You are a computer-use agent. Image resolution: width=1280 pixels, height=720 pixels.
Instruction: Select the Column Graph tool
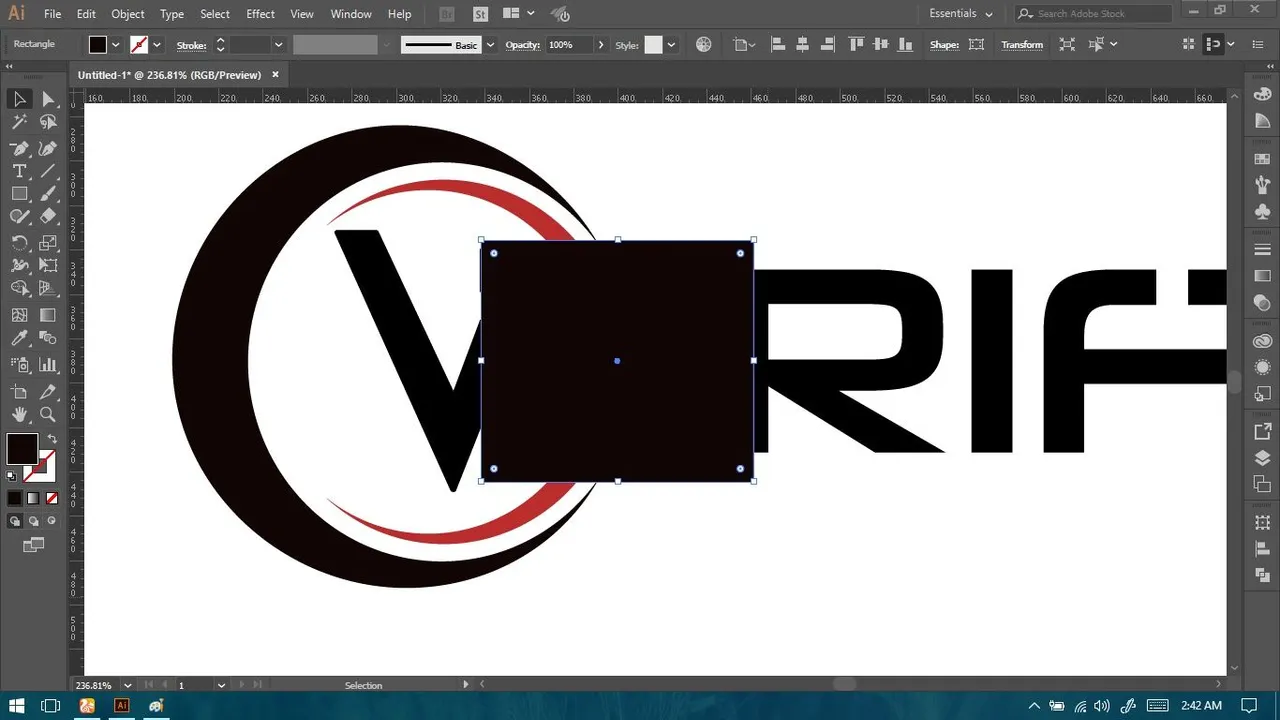click(48, 365)
